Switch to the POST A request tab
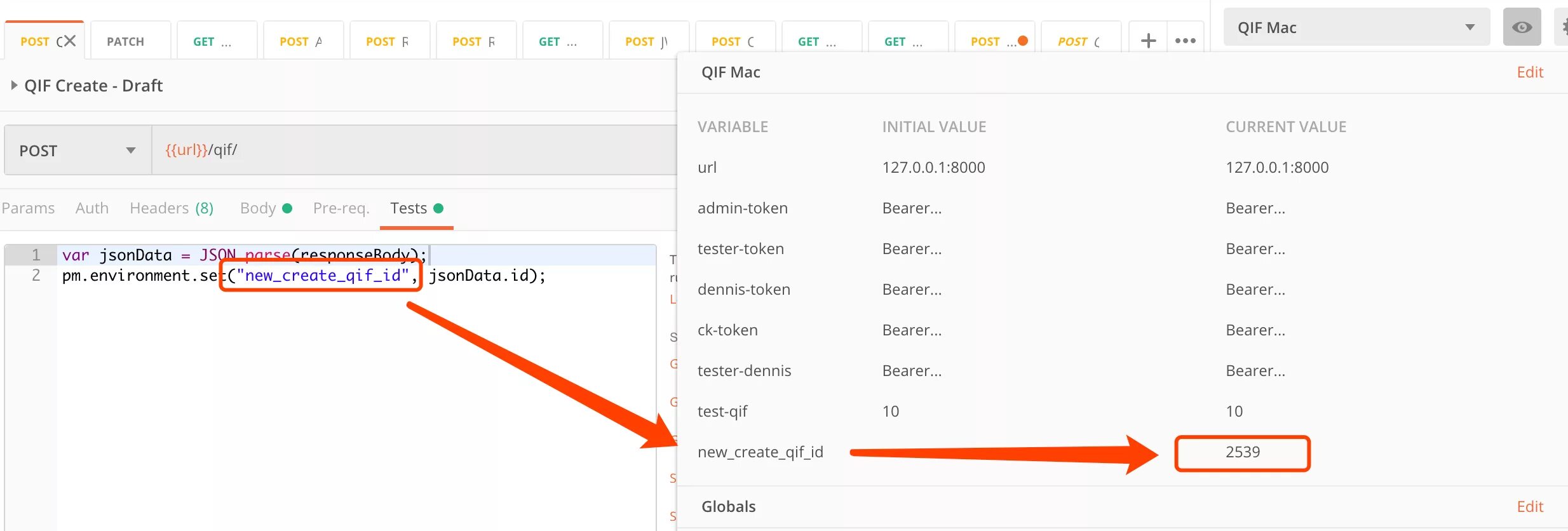The width and height of the screenshot is (1568, 531). click(x=304, y=41)
